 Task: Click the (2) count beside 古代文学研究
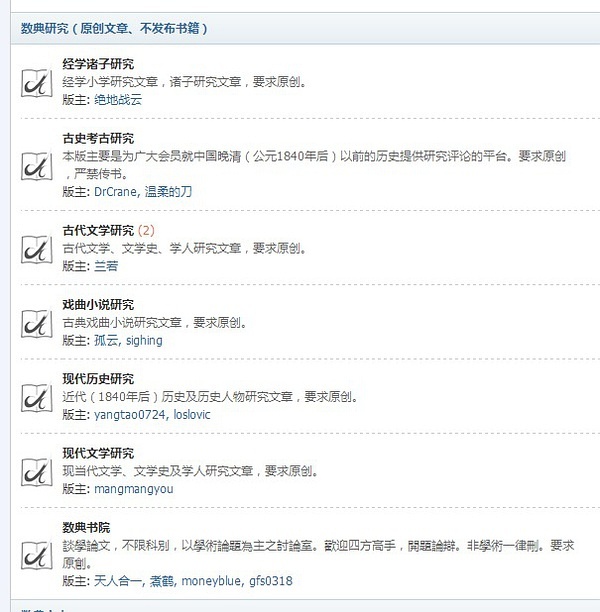146,231
